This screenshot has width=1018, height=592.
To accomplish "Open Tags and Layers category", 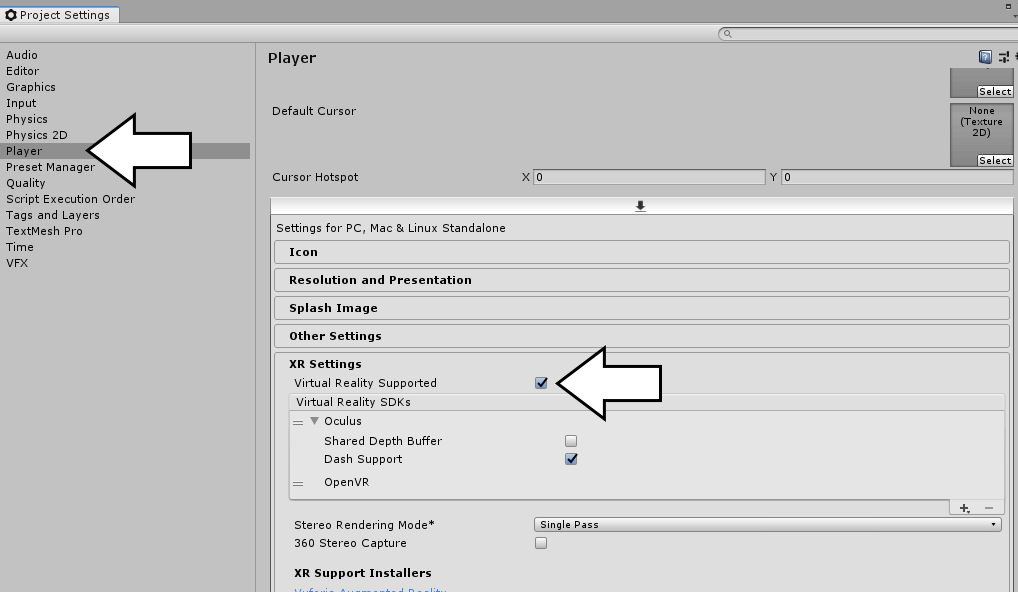I will tap(53, 215).
